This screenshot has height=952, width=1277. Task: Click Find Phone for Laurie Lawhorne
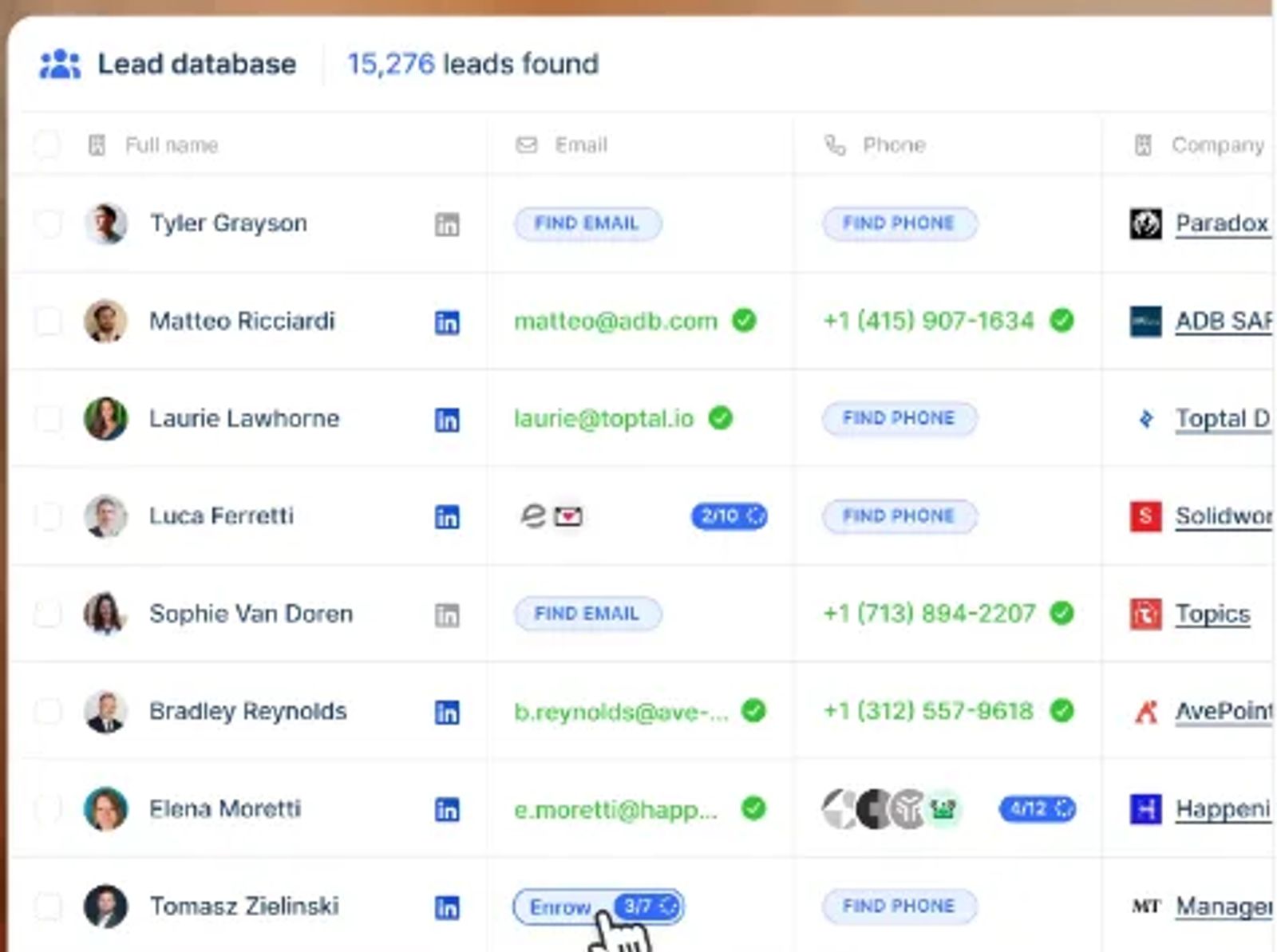pyautogui.click(x=899, y=418)
